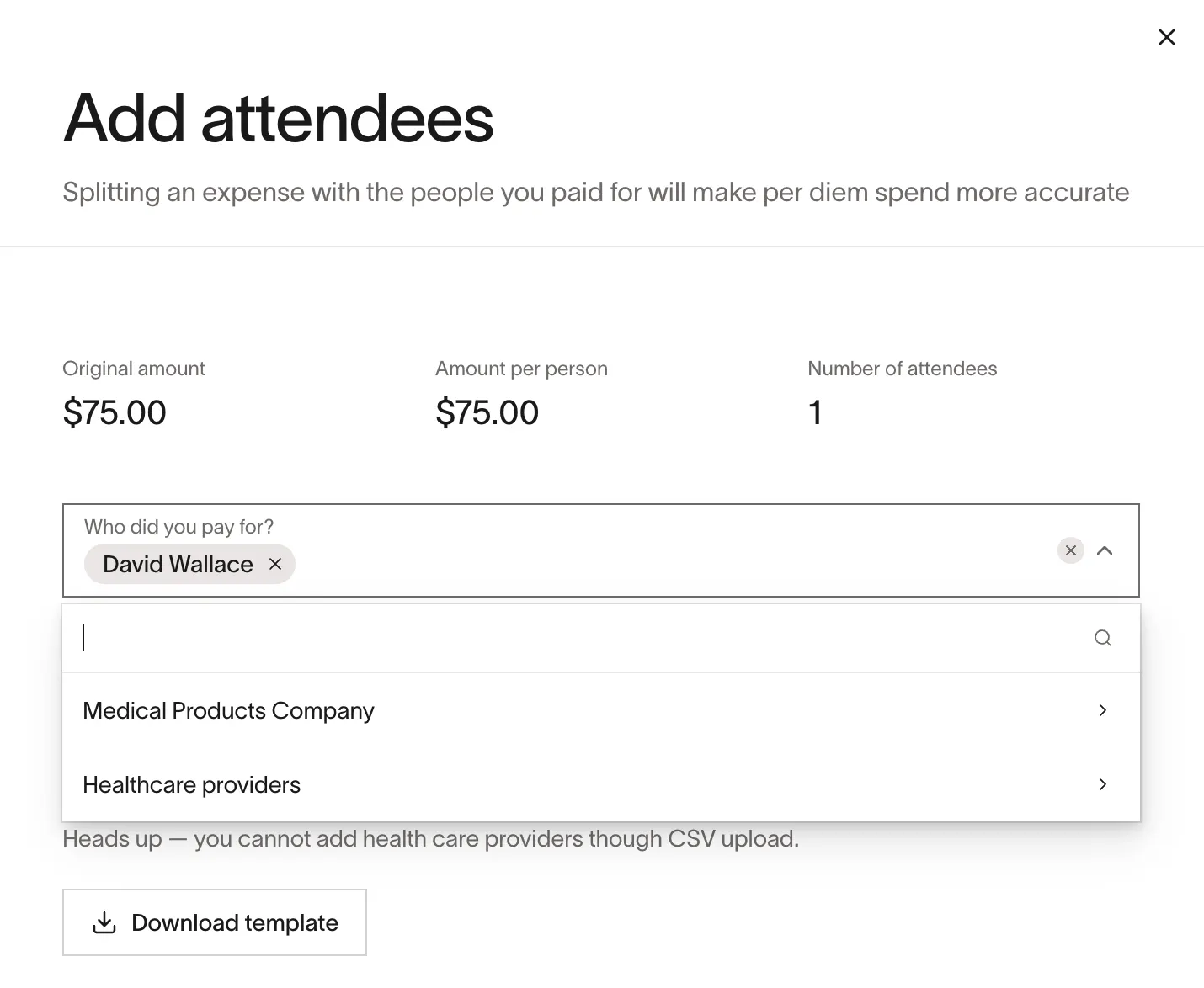Open Medical Products Company submenu

pyautogui.click(x=601, y=710)
